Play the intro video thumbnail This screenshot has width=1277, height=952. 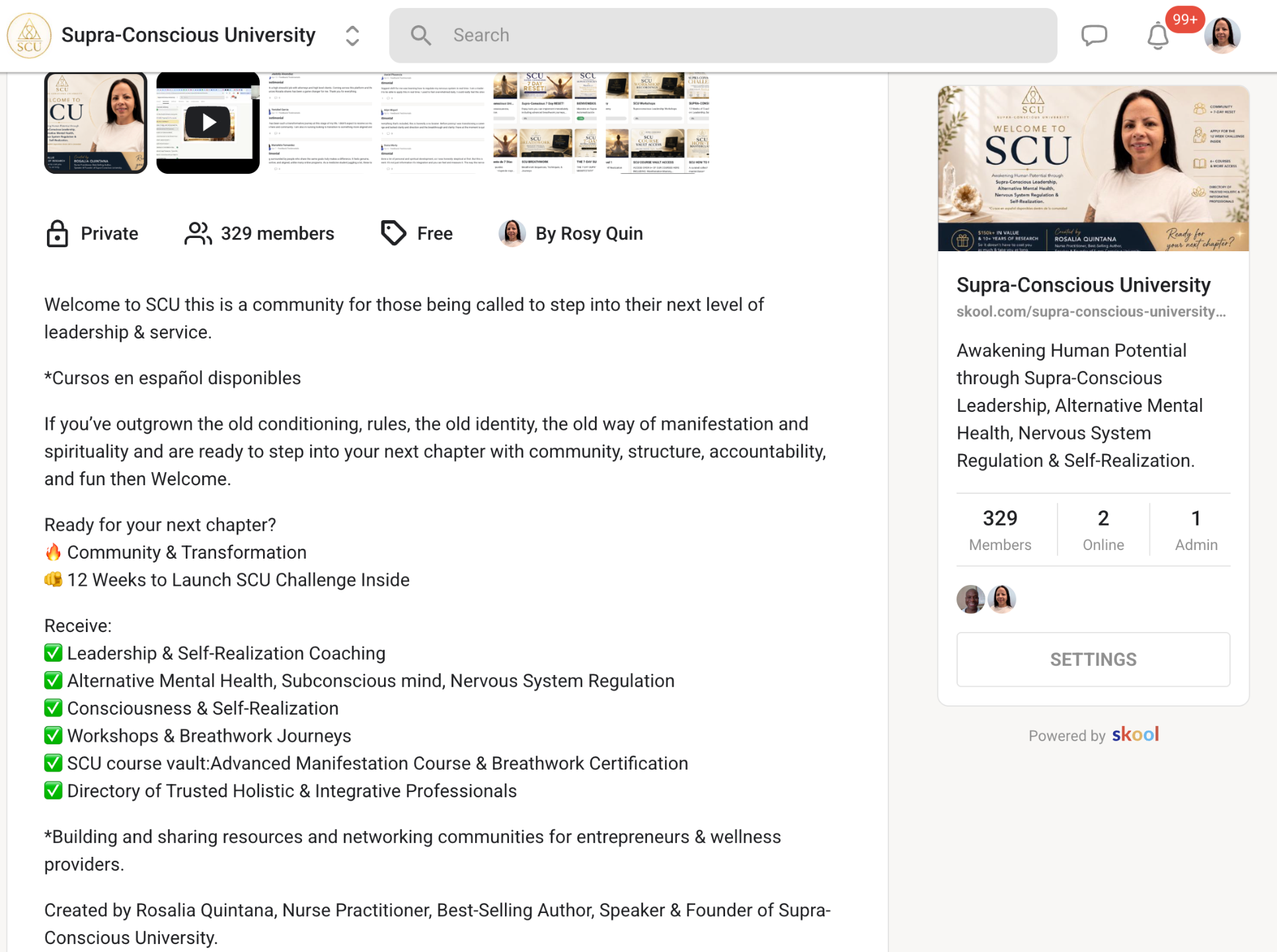(208, 123)
